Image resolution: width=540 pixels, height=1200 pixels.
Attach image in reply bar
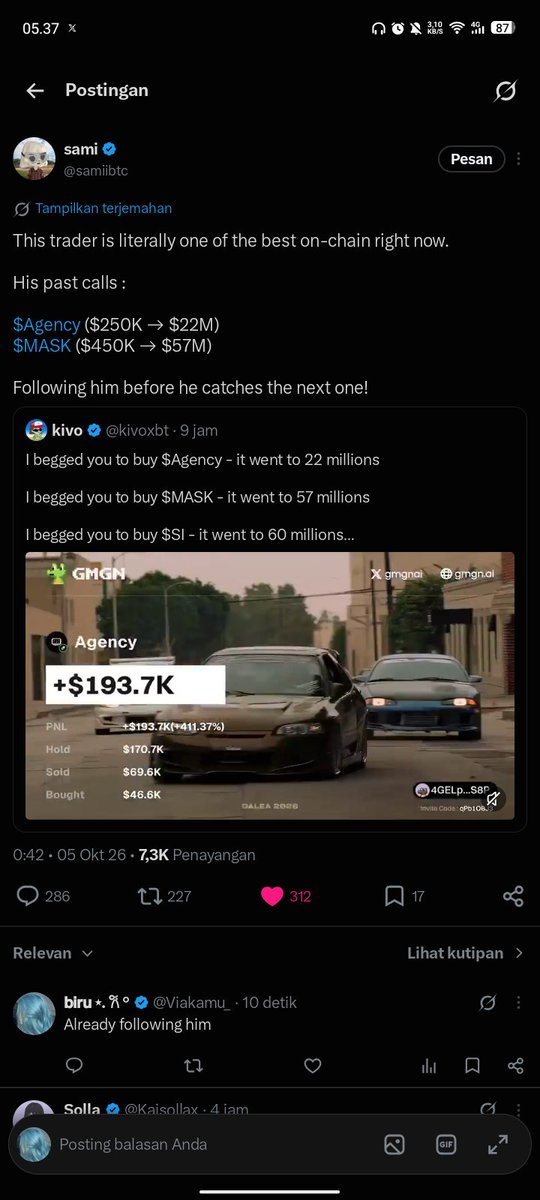[x=394, y=1145]
